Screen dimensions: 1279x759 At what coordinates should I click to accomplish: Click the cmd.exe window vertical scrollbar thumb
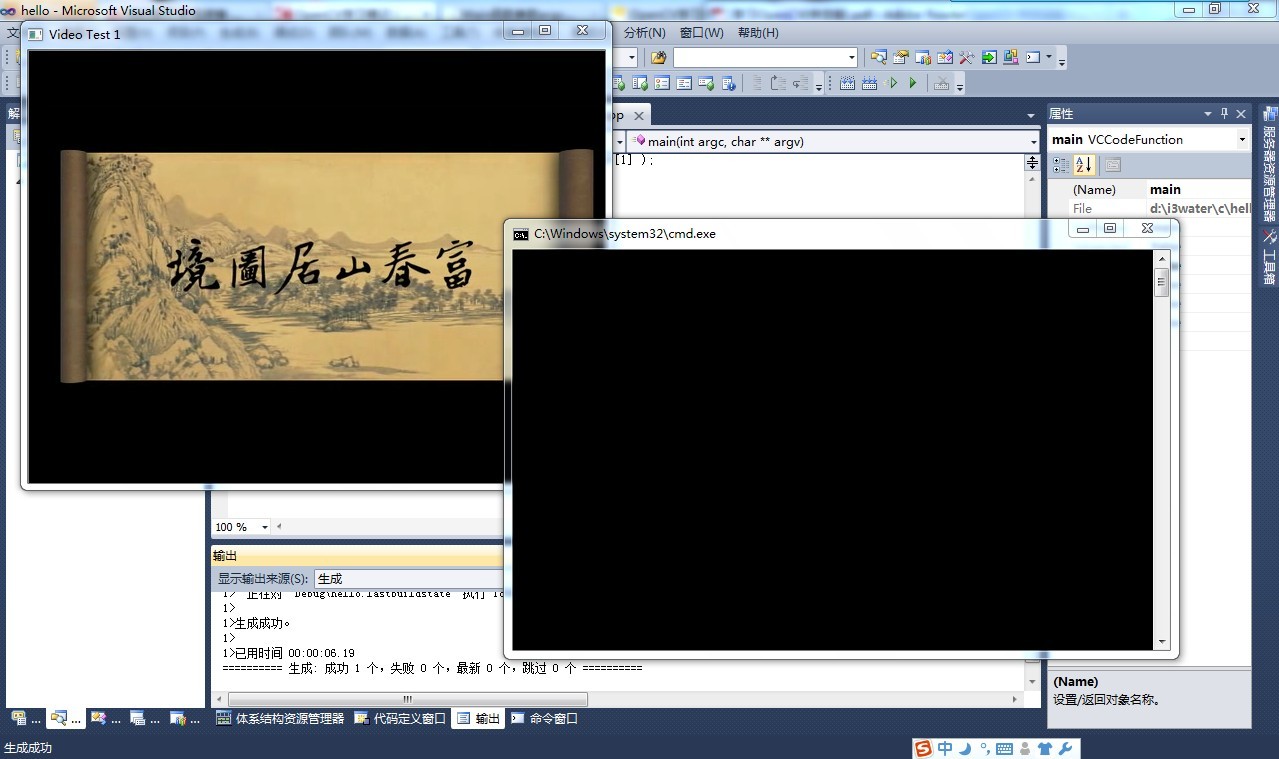tap(1161, 282)
